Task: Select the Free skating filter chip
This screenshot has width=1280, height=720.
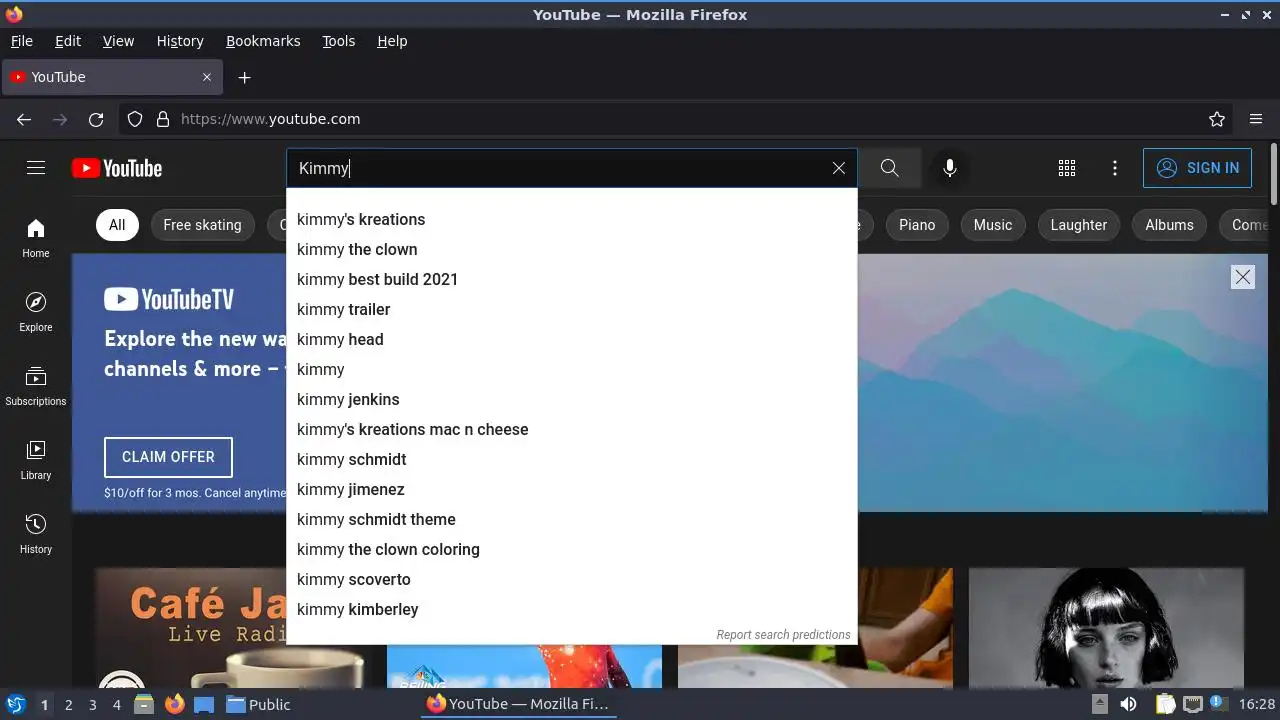Action: 202,225
